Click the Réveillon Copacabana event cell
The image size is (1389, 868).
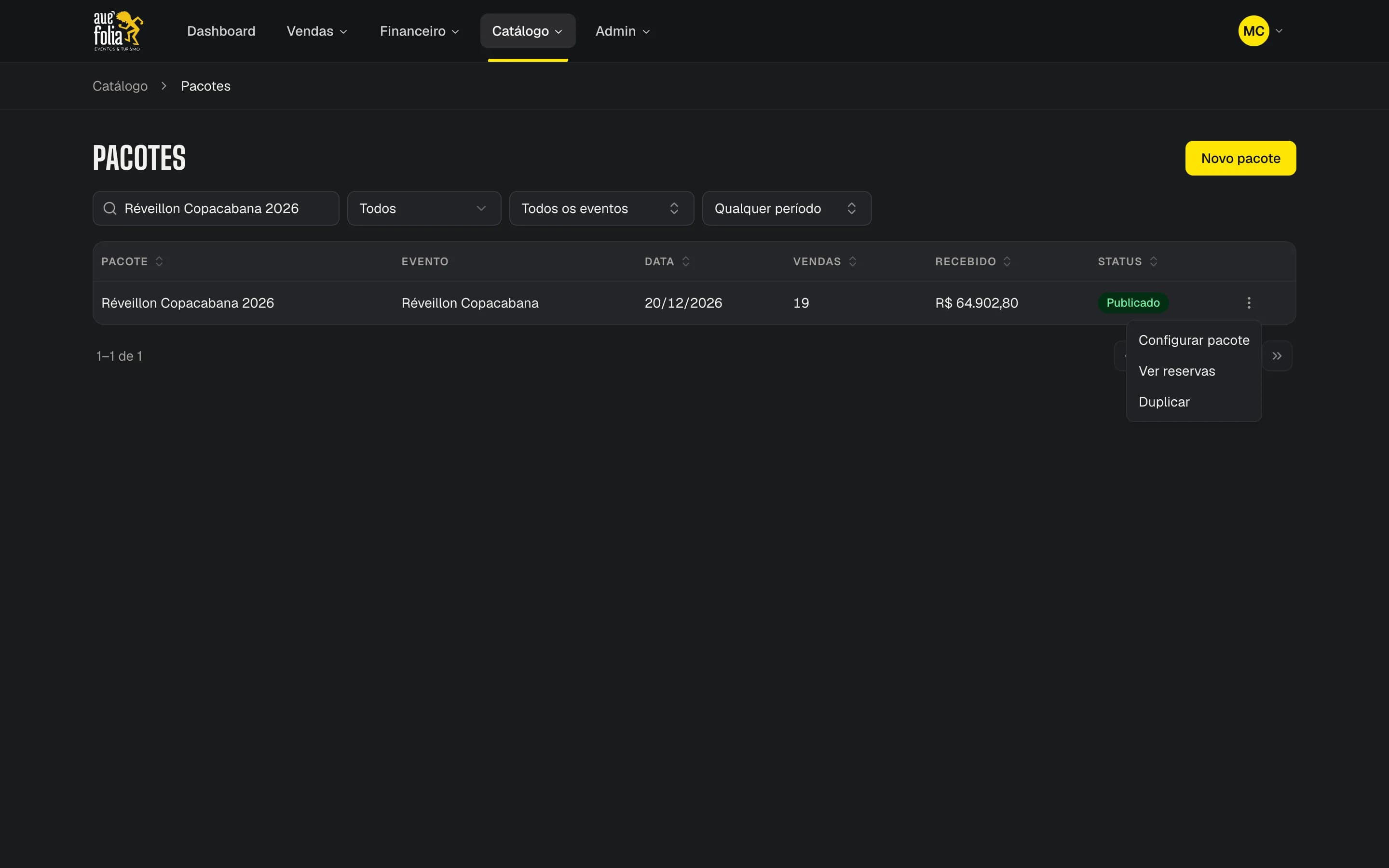click(469, 303)
